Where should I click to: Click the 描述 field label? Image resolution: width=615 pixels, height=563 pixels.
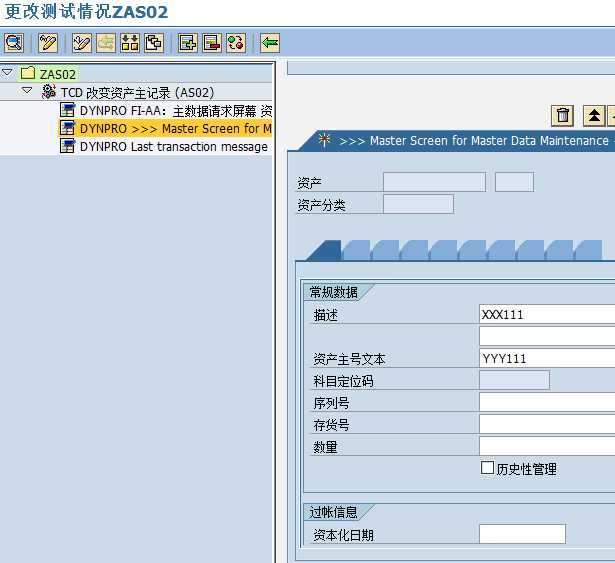tap(326, 315)
